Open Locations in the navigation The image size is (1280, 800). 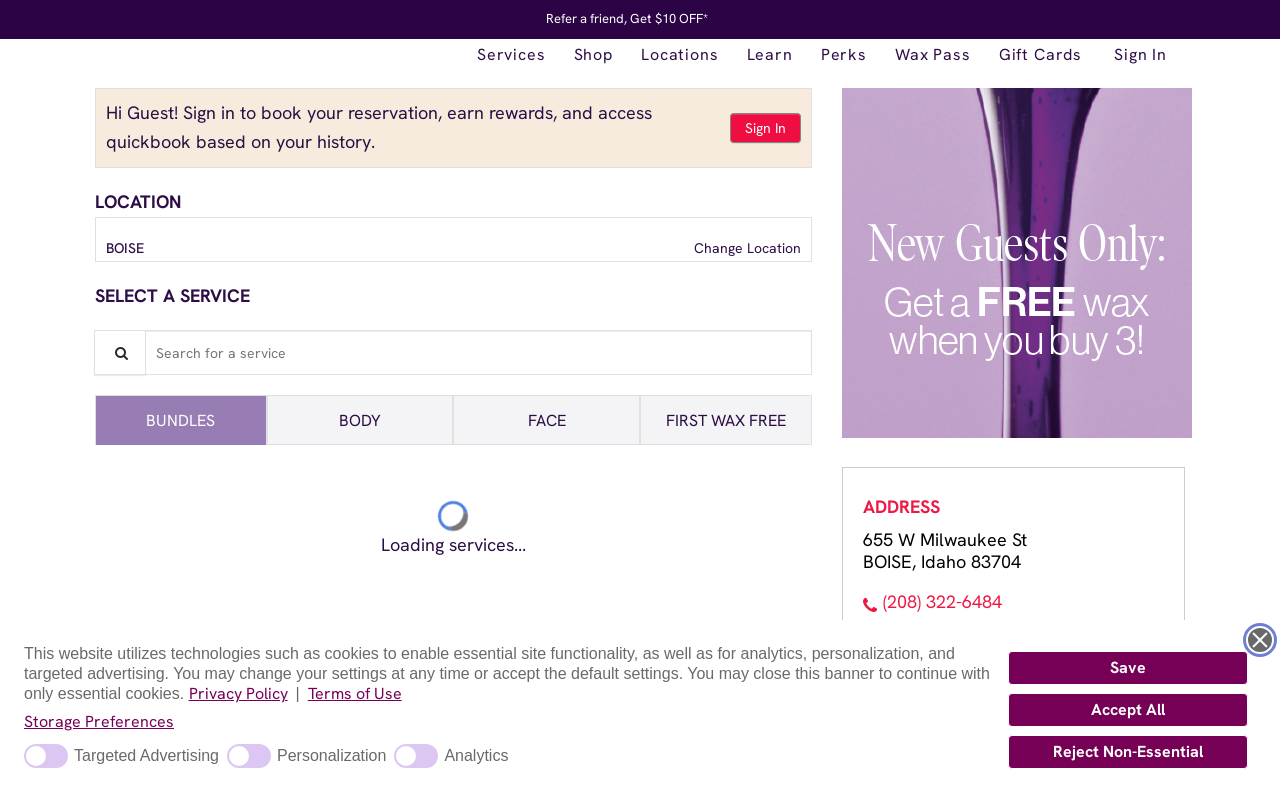680,55
